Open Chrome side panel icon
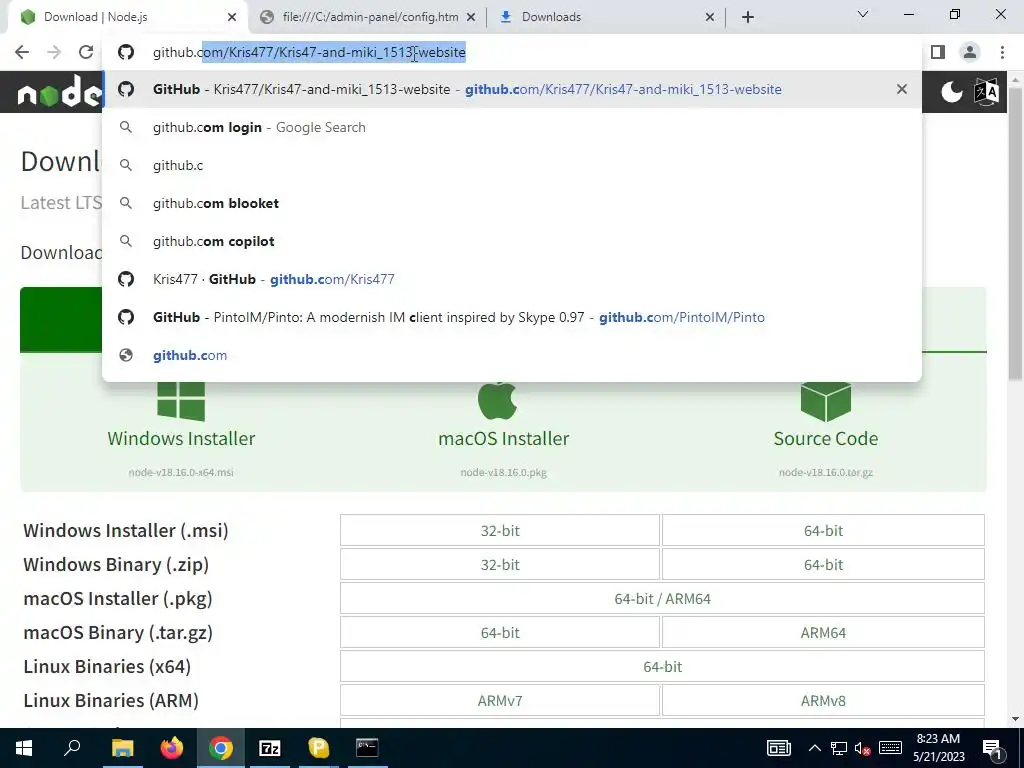The width and height of the screenshot is (1024, 768). [x=938, y=52]
